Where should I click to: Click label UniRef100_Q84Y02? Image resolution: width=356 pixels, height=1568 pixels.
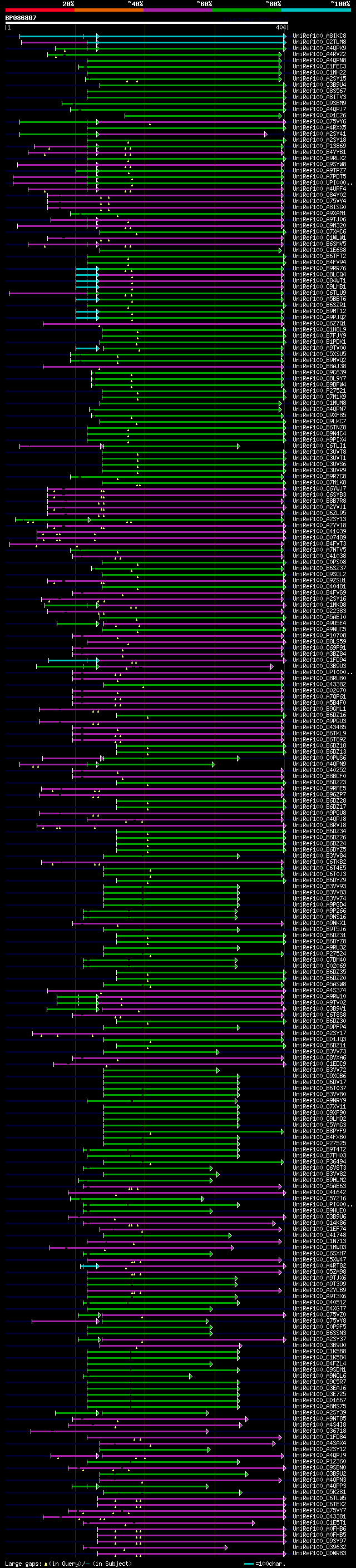(x=319, y=195)
